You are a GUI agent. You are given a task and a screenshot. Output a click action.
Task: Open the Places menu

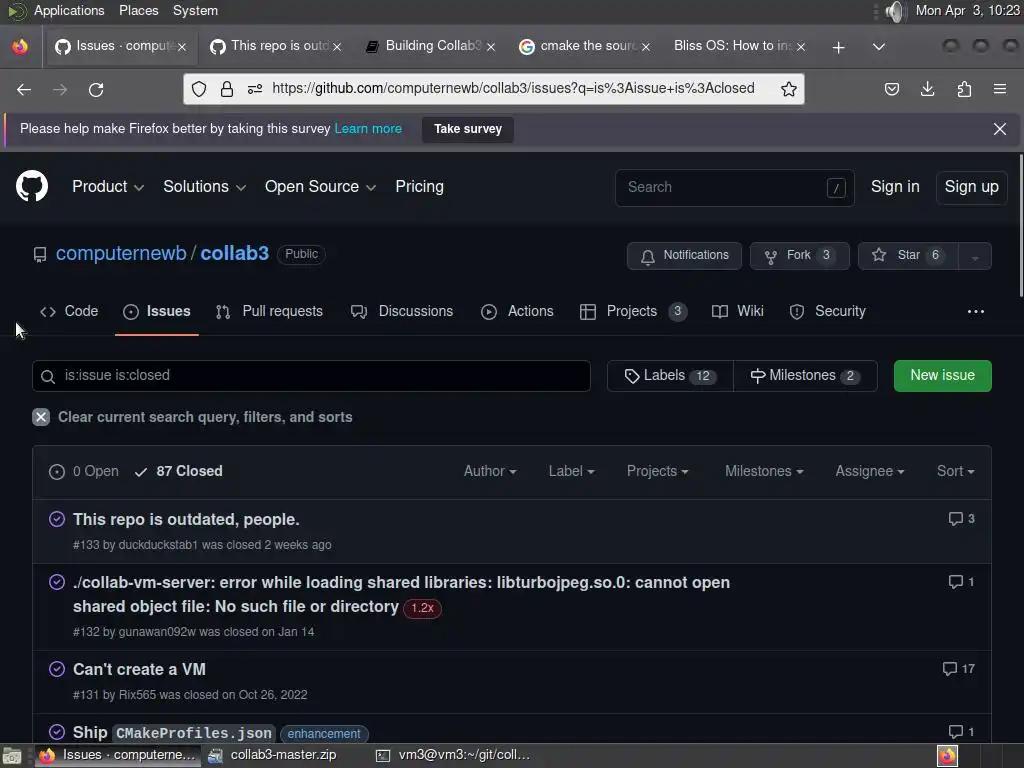coord(138,10)
